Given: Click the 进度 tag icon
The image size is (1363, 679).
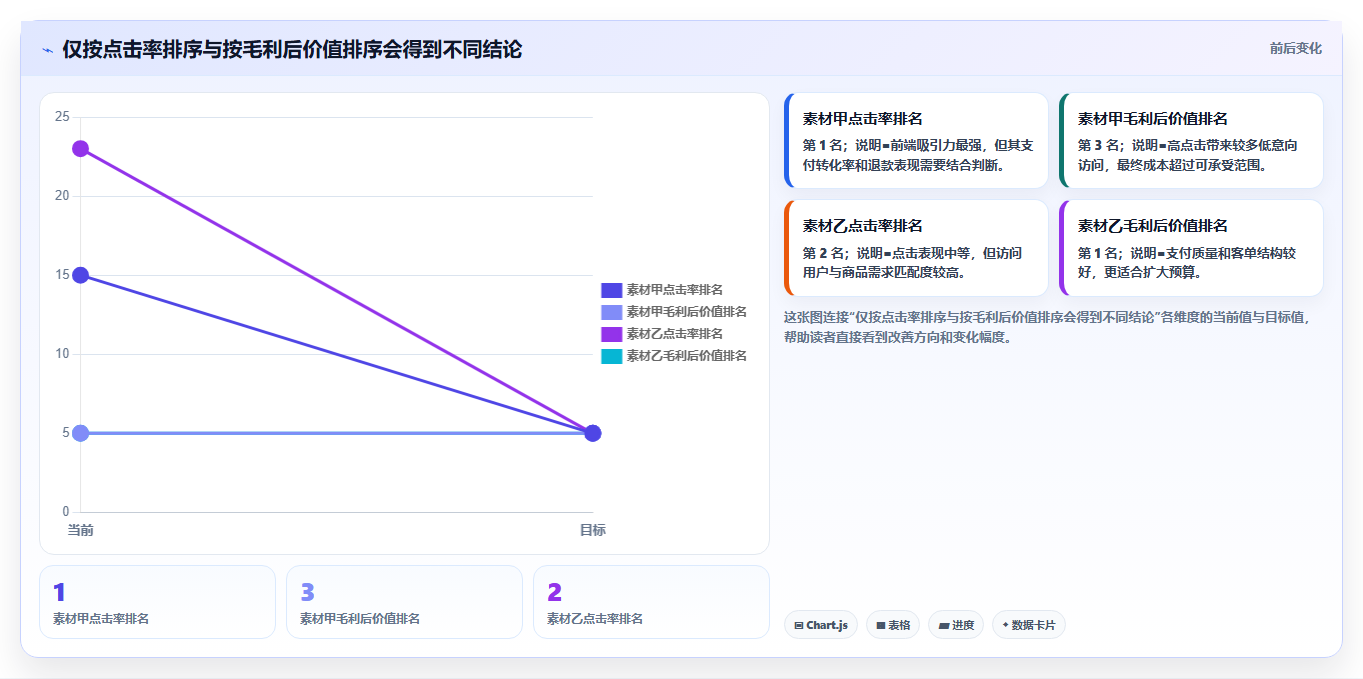Looking at the screenshot, I should pos(944,626).
